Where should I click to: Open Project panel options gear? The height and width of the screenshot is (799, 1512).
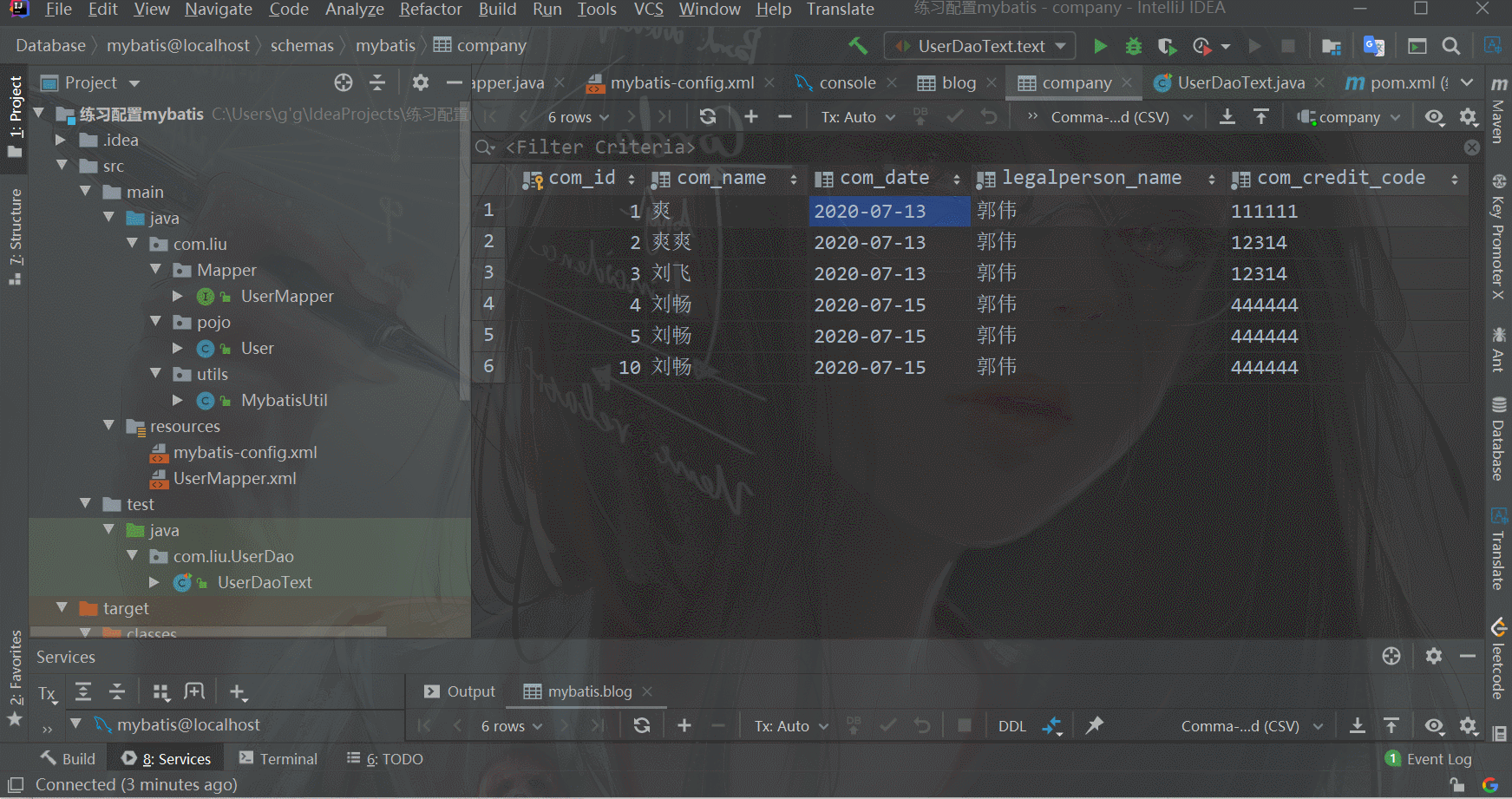pos(421,82)
